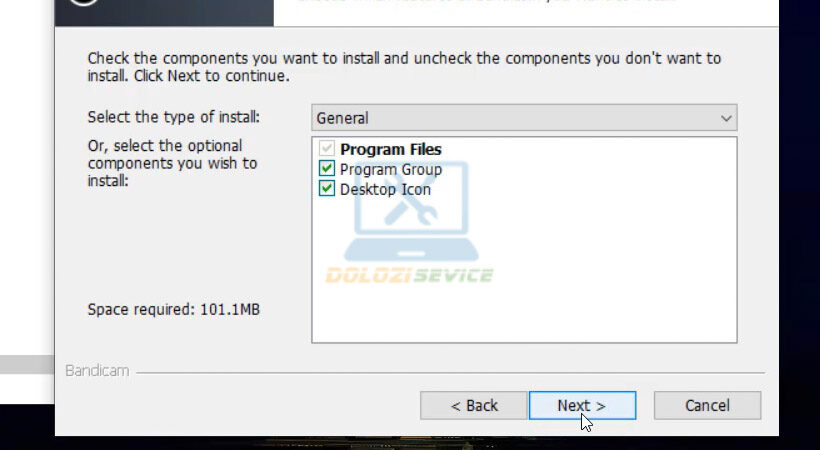820x450 pixels.
Task: Select the Program Files component label
Action: pos(391,149)
